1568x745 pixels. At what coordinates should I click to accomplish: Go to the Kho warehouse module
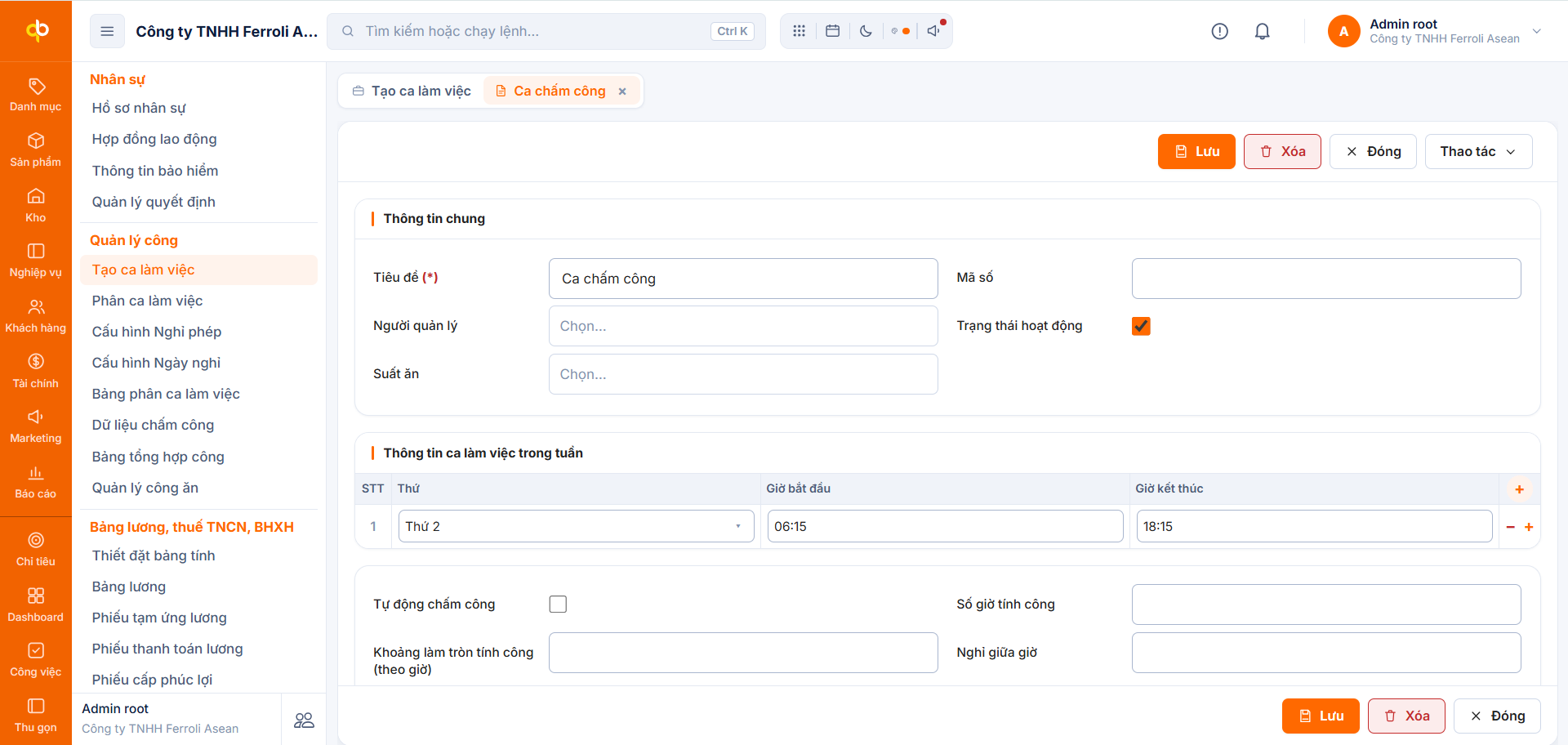coord(36,206)
